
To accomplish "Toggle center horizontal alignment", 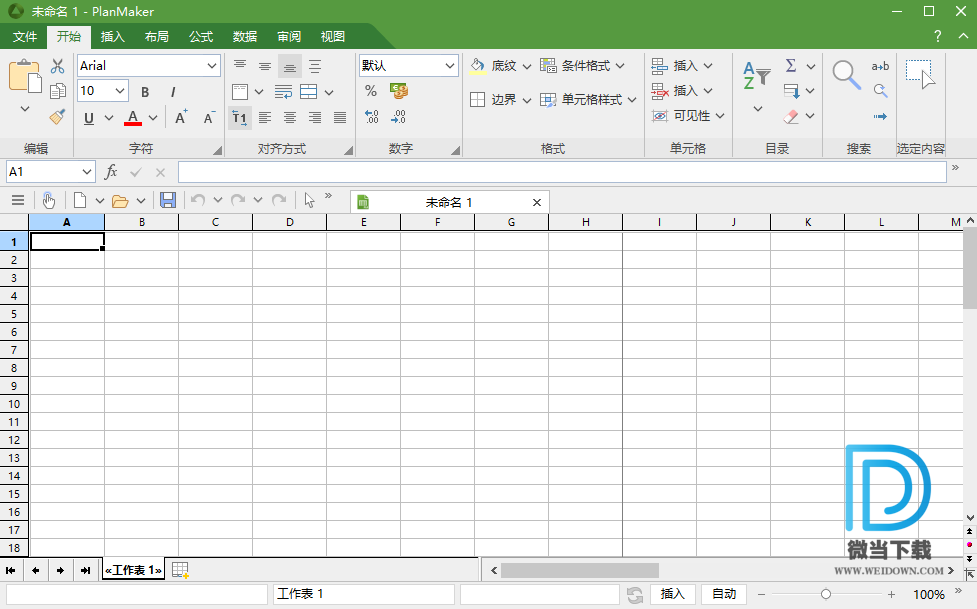I will coord(290,117).
